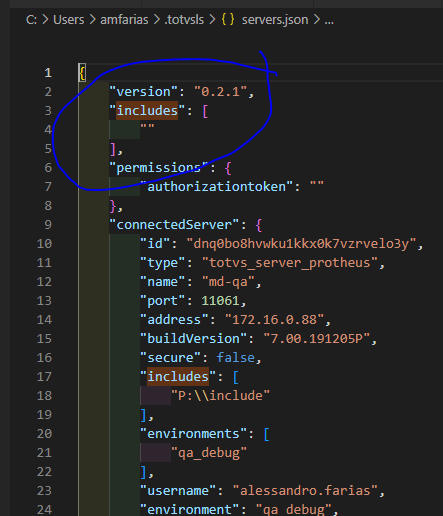
Task: Open the breadcrumb ellipsis symbol list
Action: click(329, 21)
